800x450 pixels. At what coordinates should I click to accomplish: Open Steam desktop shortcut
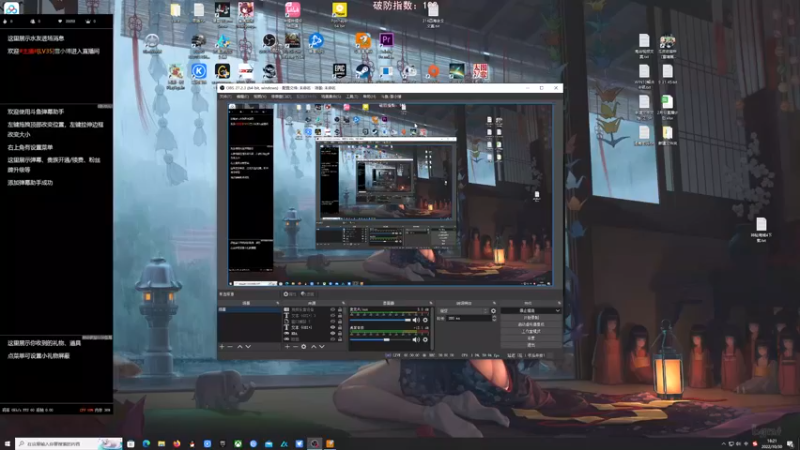[363, 71]
